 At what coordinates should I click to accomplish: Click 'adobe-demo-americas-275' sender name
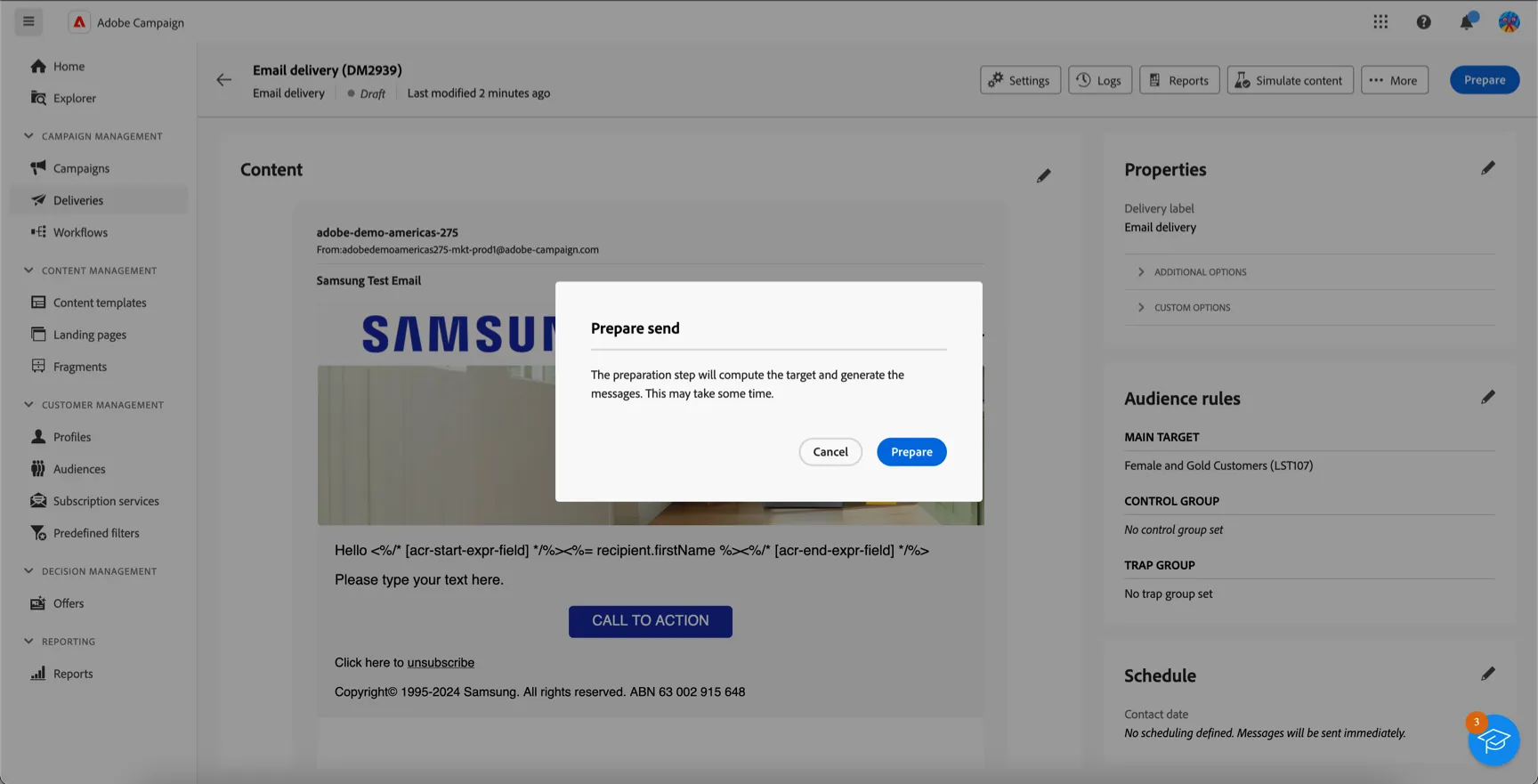pos(387,232)
